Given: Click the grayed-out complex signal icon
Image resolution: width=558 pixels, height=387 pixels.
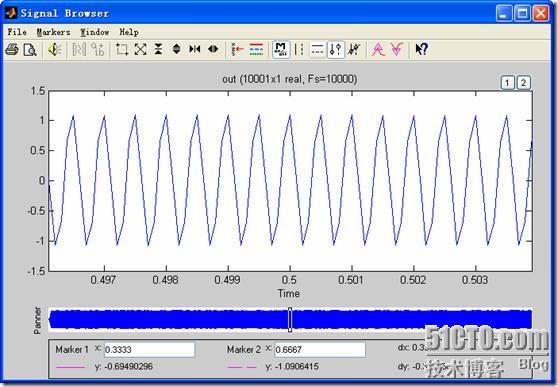Looking at the screenshot, I should pos(98,49).
